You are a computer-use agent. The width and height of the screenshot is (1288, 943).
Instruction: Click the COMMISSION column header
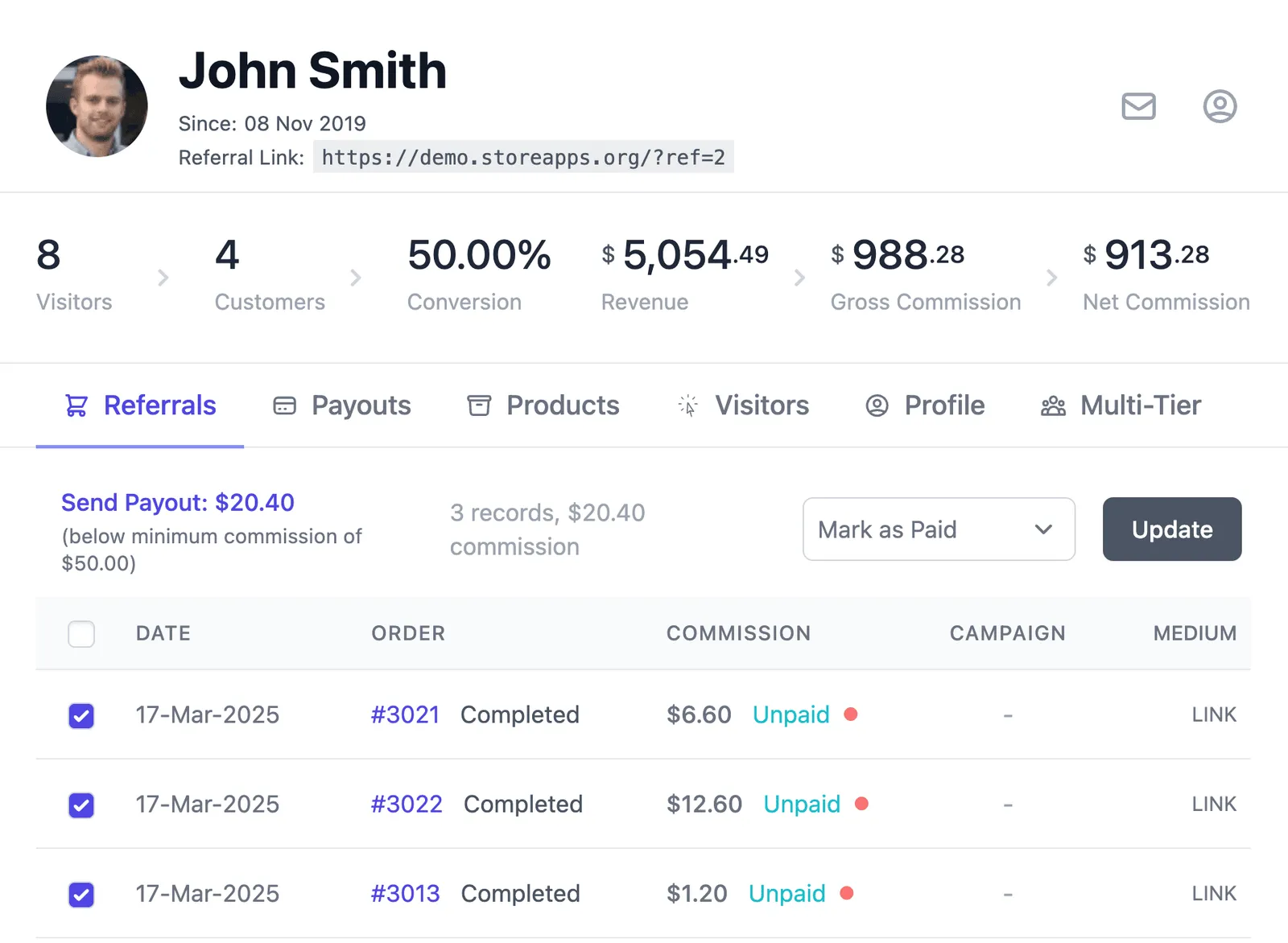tap(739, 633)
